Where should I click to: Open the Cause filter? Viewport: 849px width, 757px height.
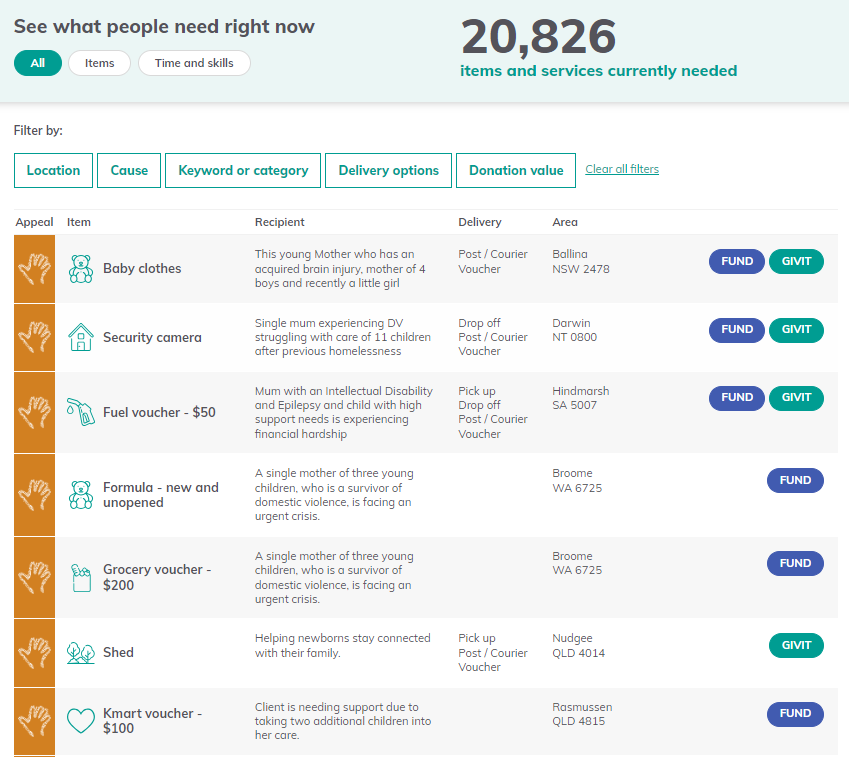(129, 171)
